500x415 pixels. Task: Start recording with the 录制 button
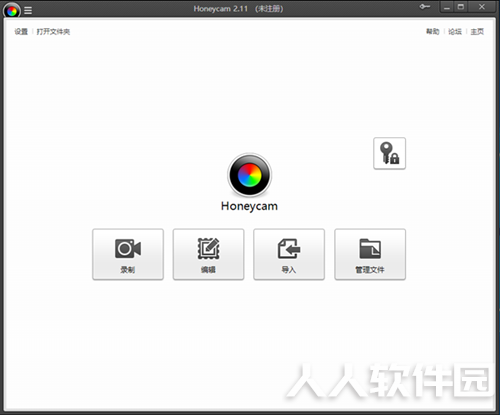pyautogui.click(x=128, y=254)
